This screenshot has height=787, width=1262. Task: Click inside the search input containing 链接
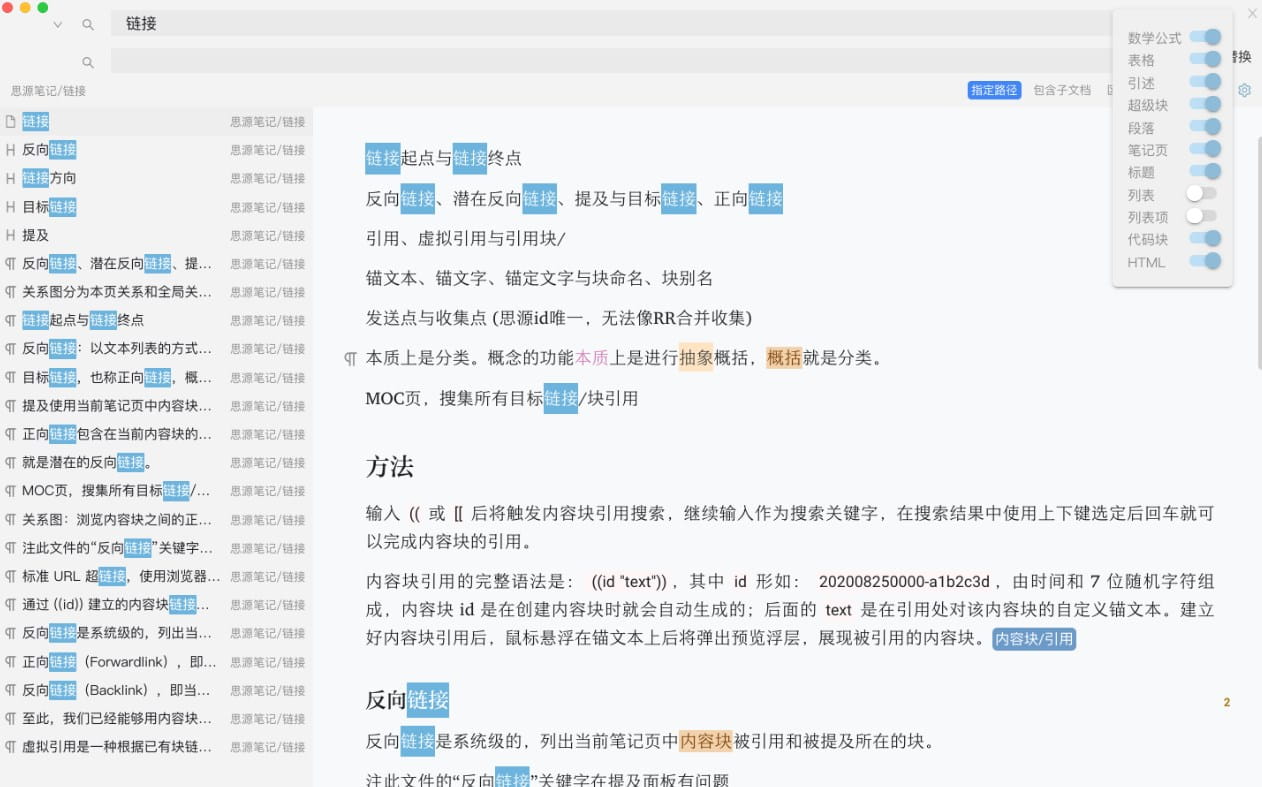(300, 23)
